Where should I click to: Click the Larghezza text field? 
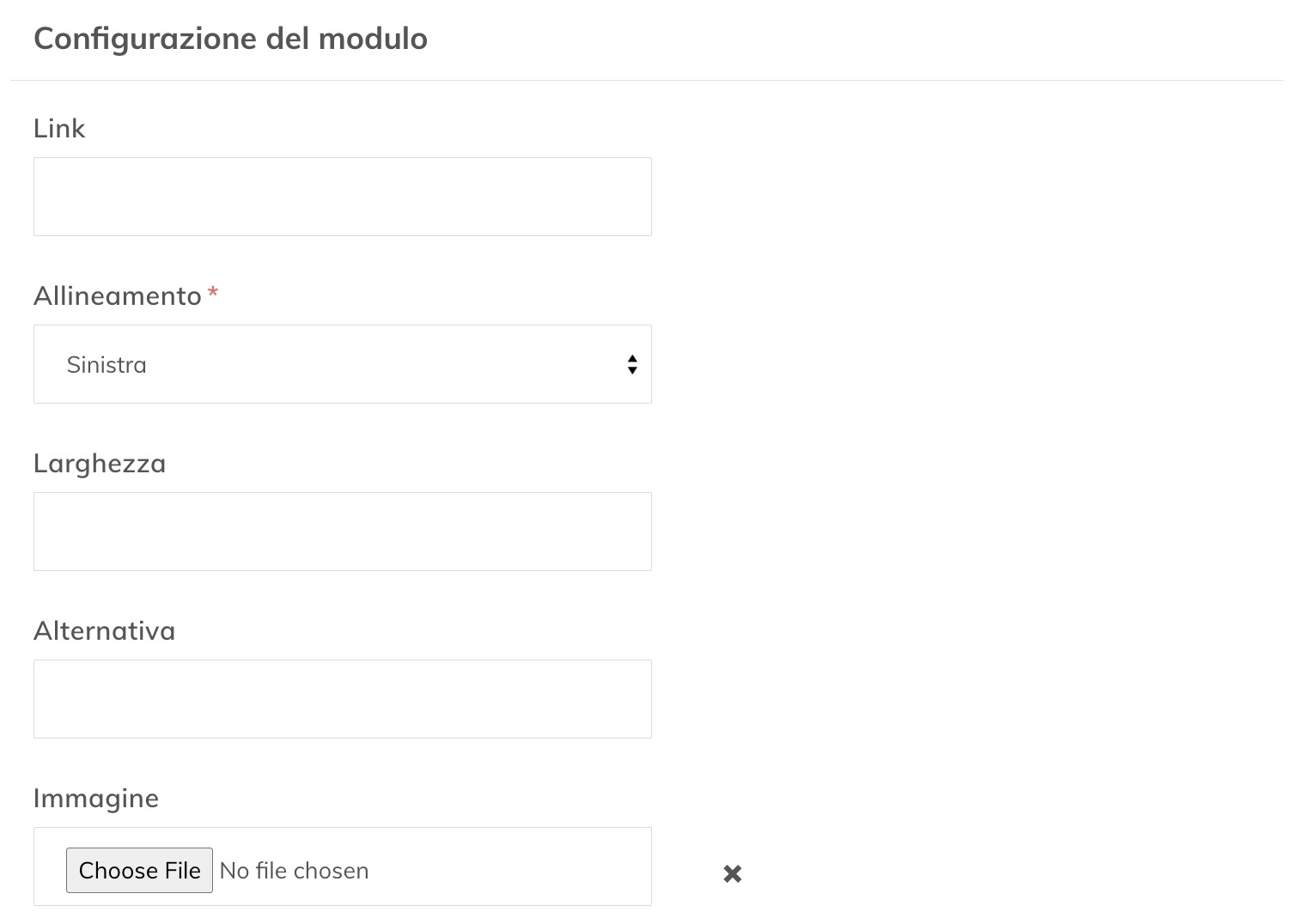coord(343,531)
